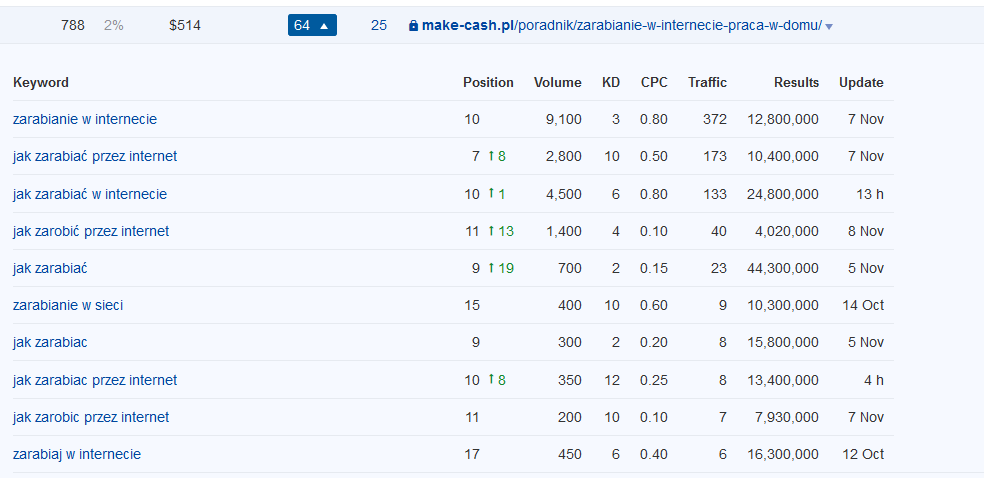The width and height of the screenshot is (984, 478).
Task: Sort by Update column header
Action: pos(861,83)
